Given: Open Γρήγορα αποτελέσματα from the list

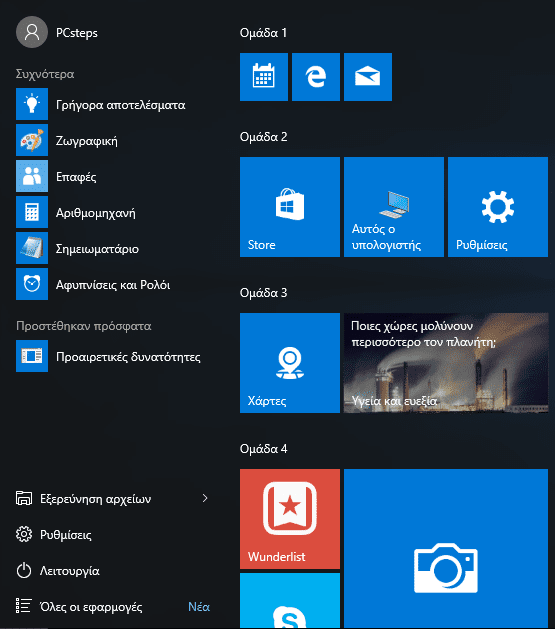Looking at the screenshot, I should pos(120,105).
